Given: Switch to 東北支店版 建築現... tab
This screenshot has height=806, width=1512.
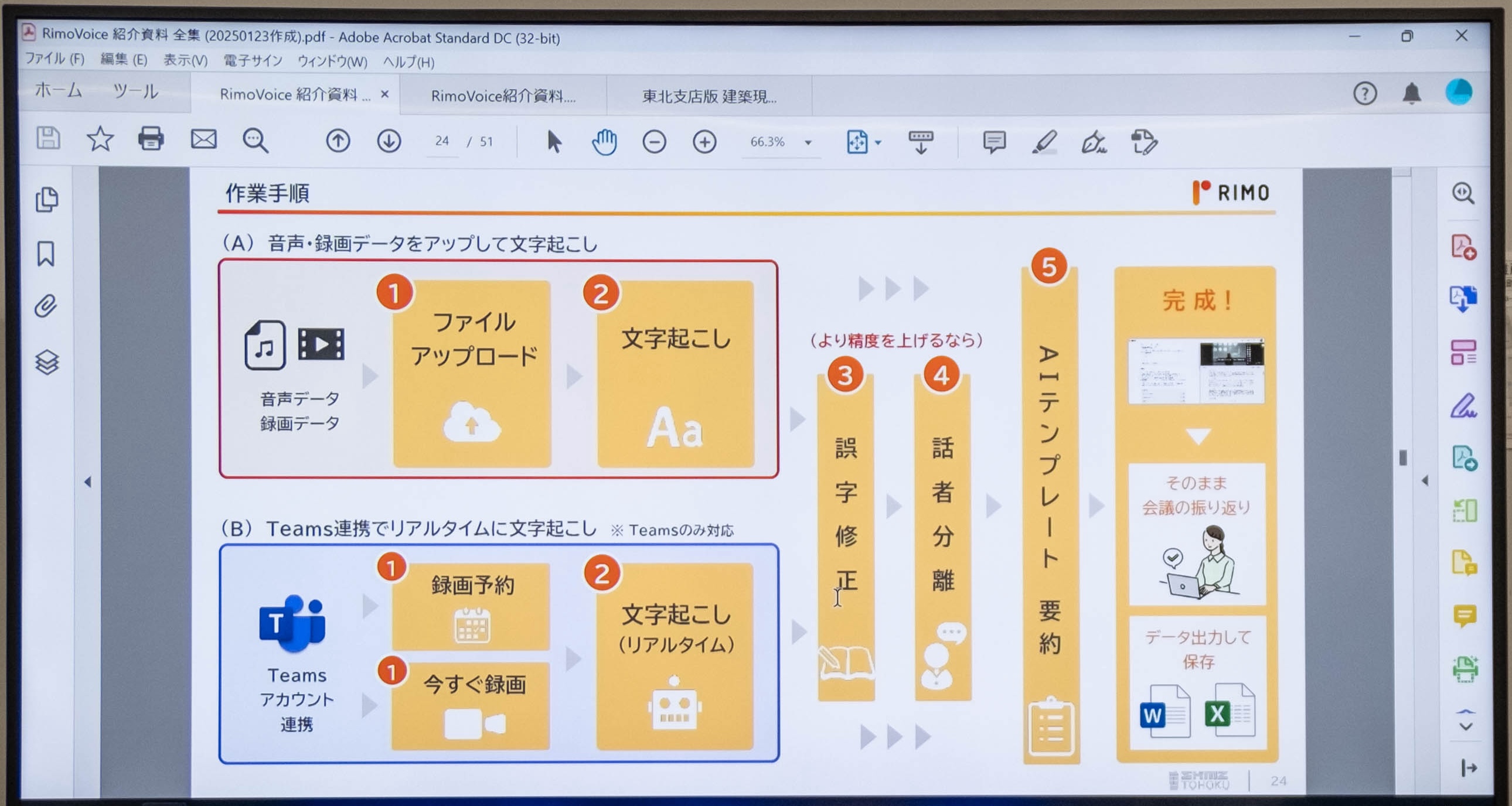Looking at the screenshot, I should (709, 96).
